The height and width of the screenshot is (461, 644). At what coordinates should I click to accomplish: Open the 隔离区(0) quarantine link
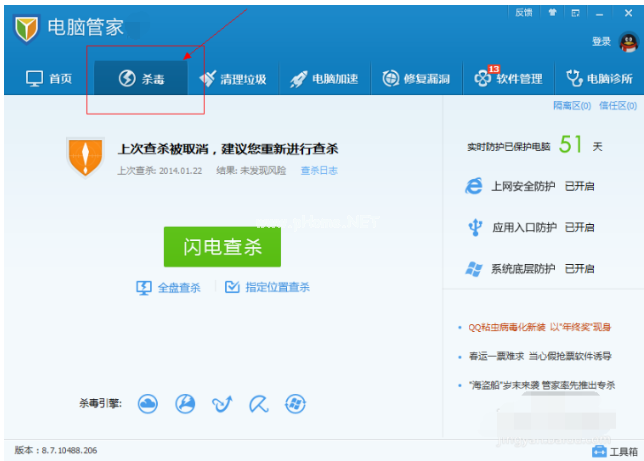[x=571, y=106]
